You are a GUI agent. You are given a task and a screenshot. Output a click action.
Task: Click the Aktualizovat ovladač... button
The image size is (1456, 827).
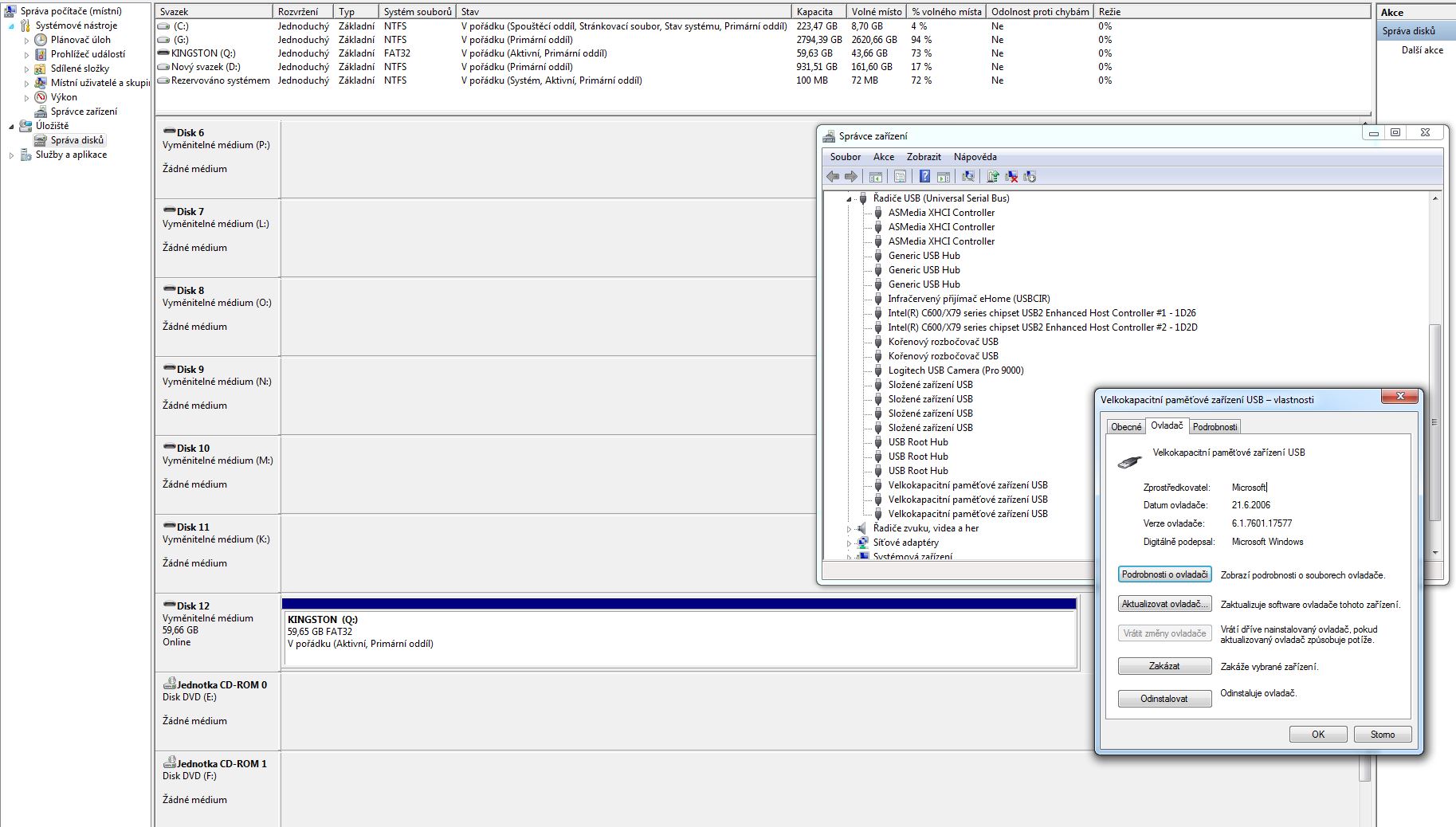pos(1165,604)
